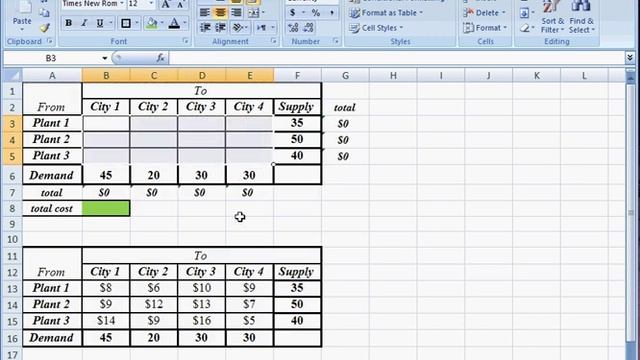Apply the Fill Color bucket

click(152, 23)
